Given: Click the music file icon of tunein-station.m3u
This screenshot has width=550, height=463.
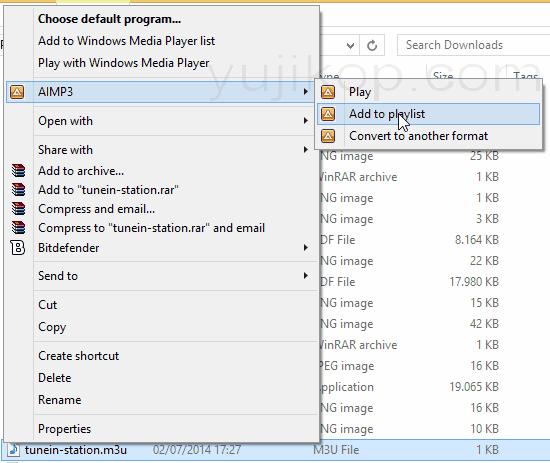Looking at the screenshot, I should click(13, 450).
